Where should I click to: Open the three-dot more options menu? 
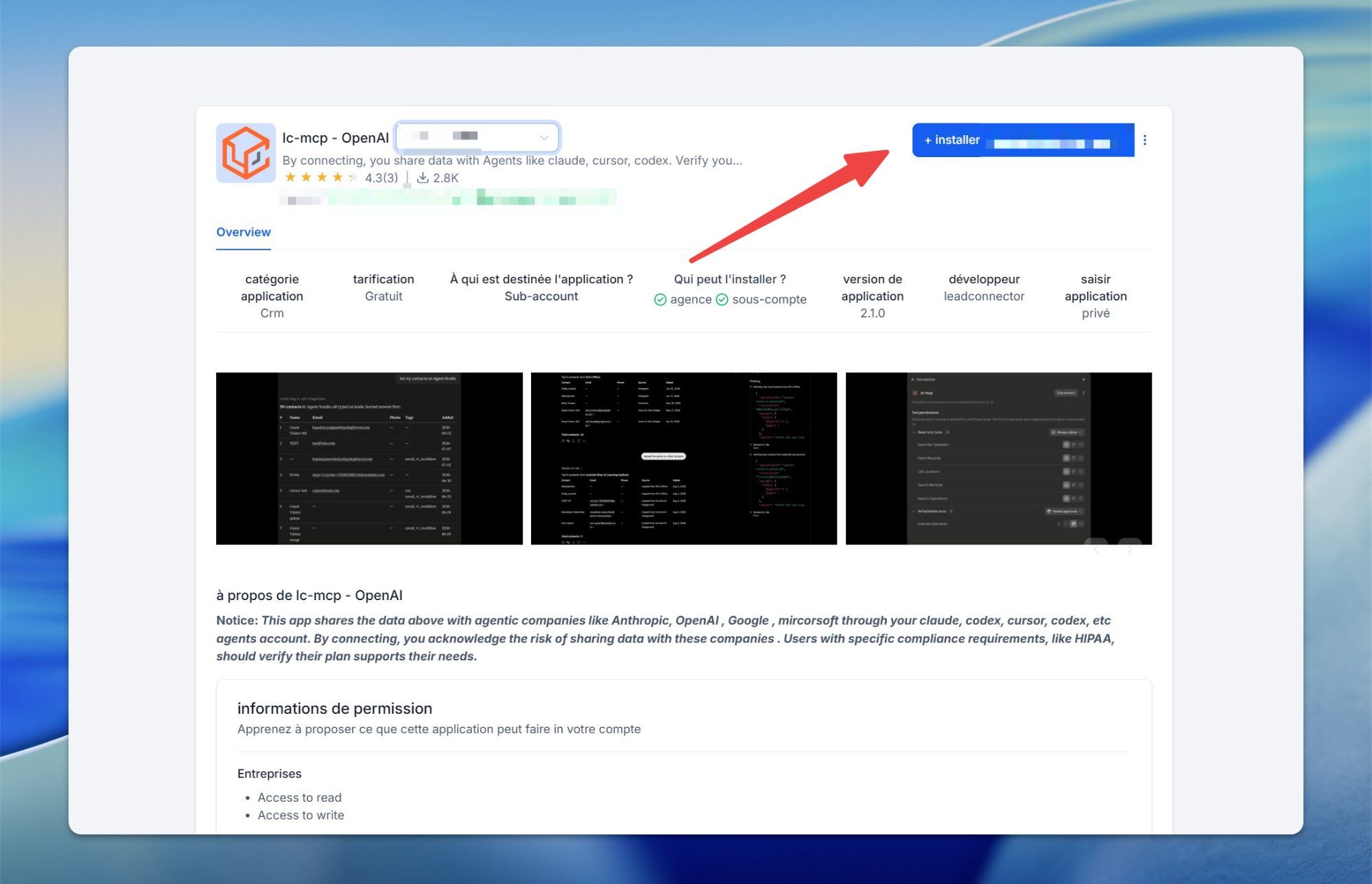(x=1144, y=140)
